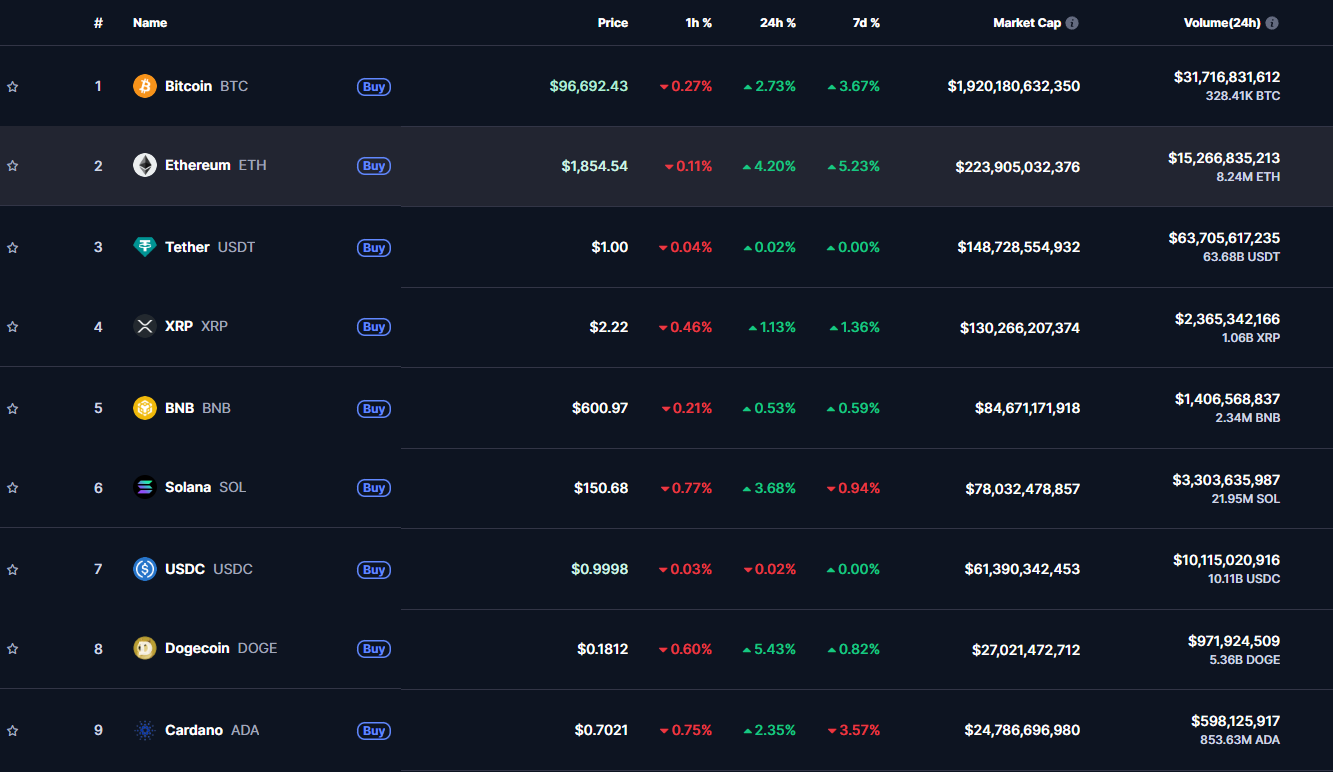Star USDC for the watchlist
Screen dimensions: 1333x772
click(x=13, y=570)
